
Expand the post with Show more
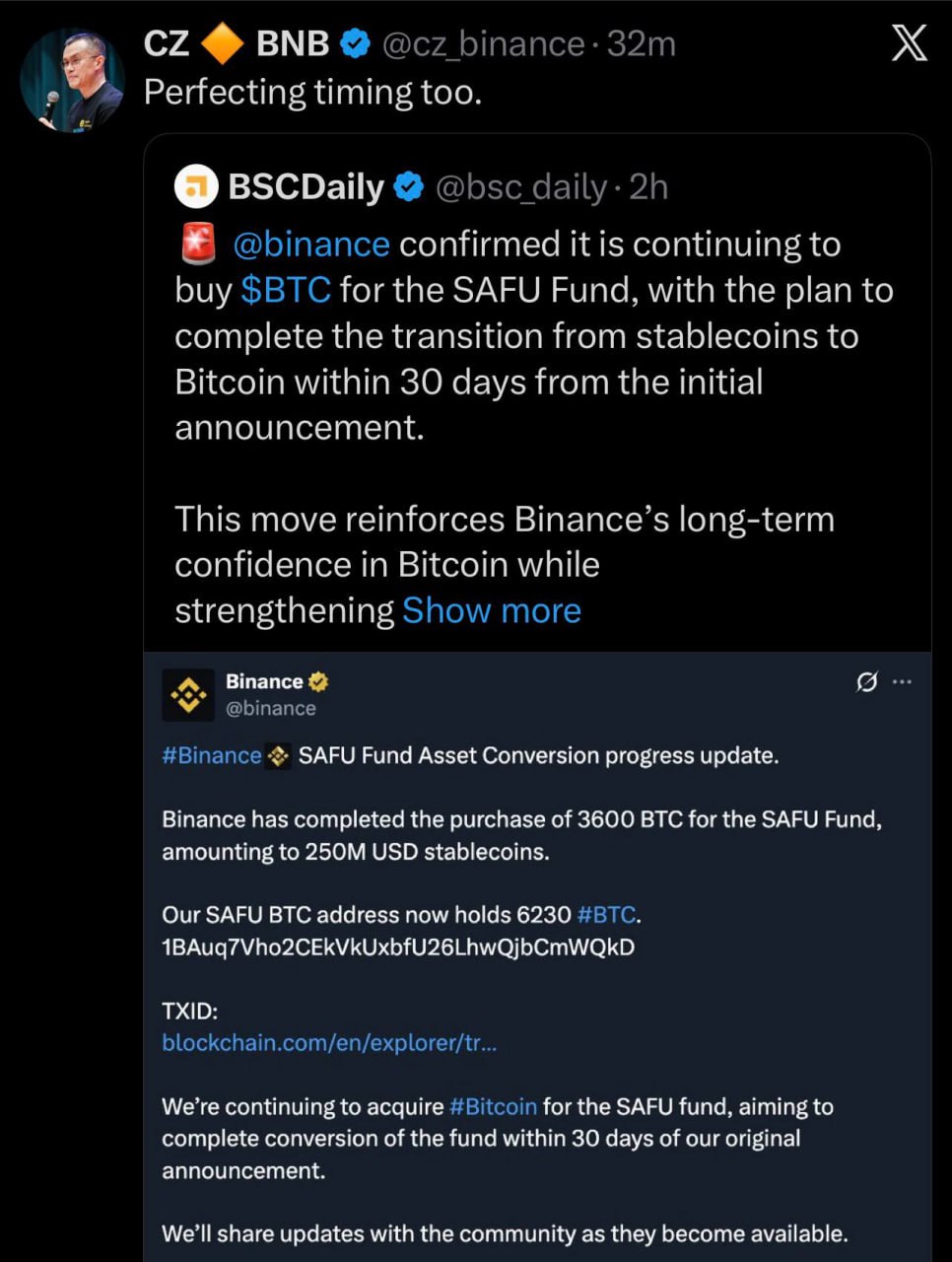[491, 610]
